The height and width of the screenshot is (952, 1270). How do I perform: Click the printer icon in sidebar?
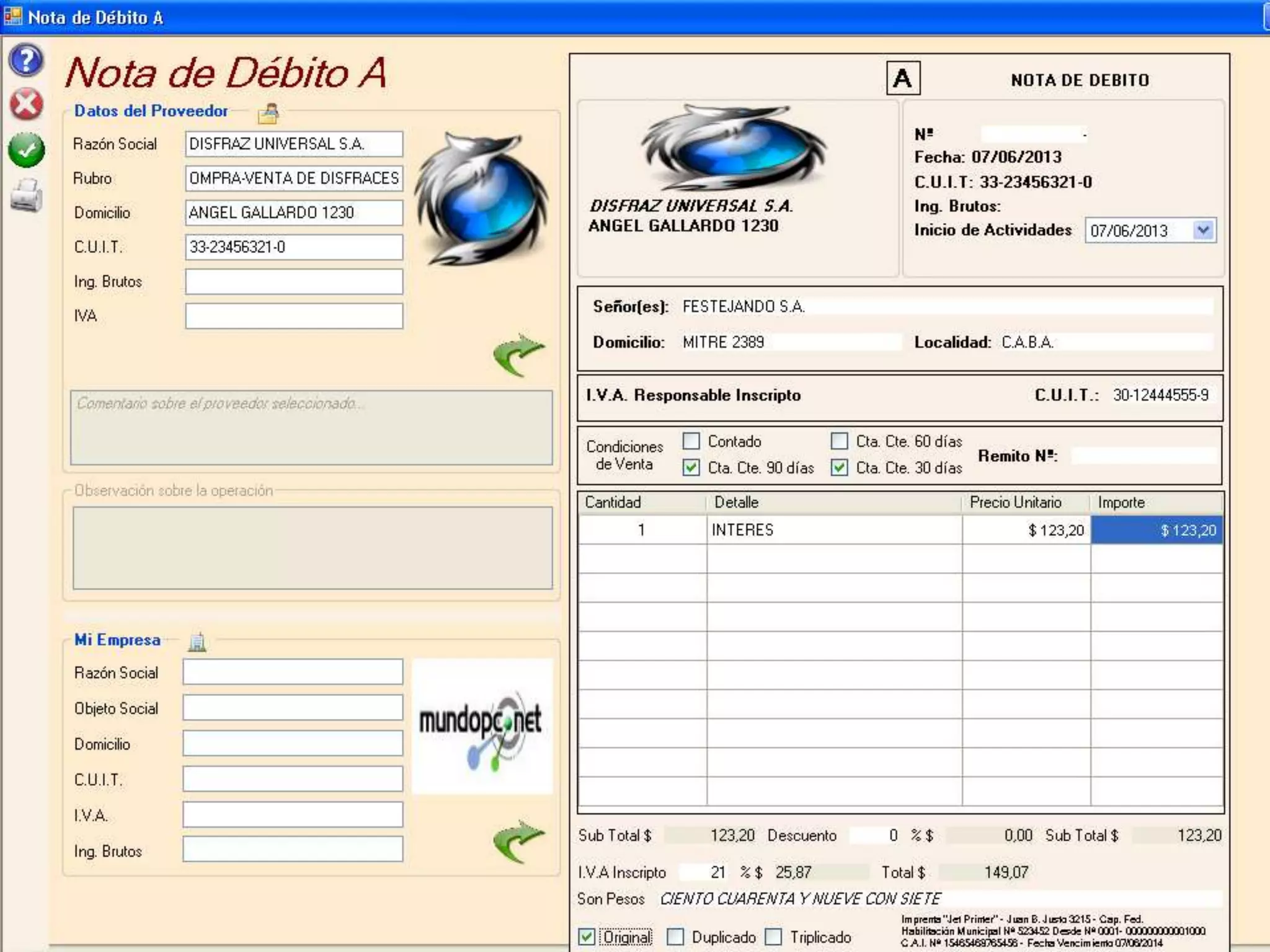tap(26, 196)
